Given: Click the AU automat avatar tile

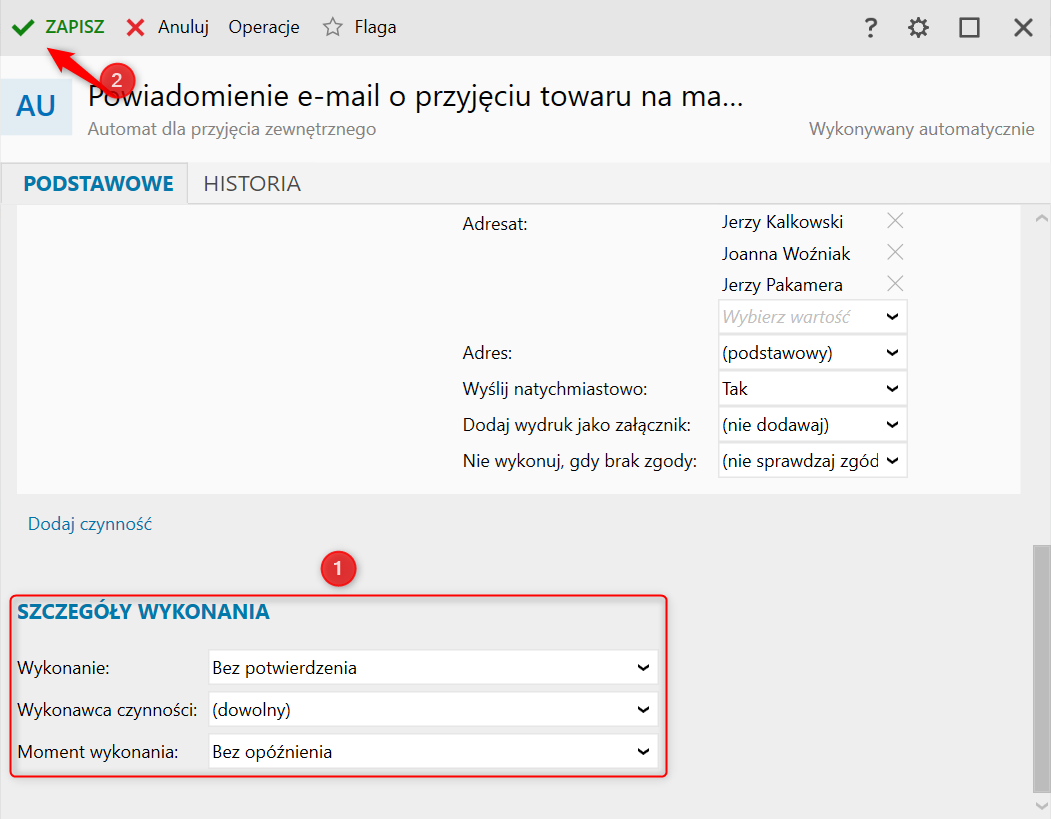Looking at the screenshot, I should (36, 106).
